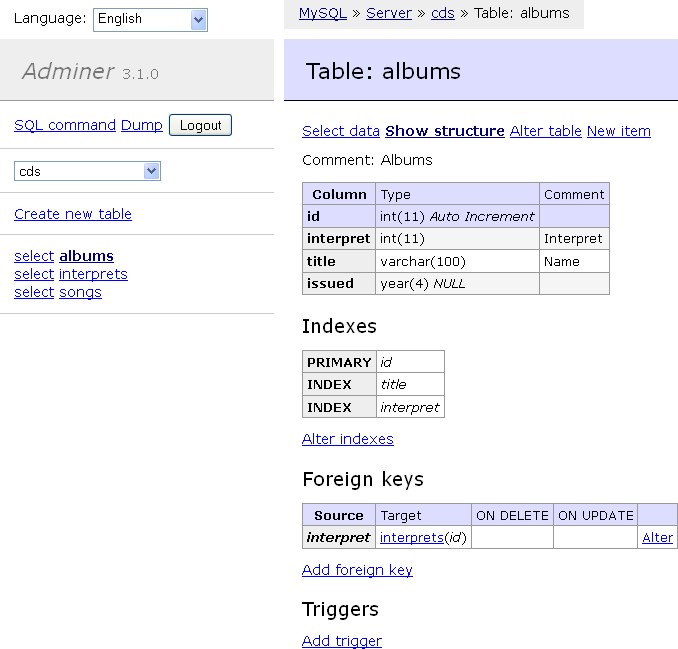Switch to the Alter table tab
Viewport: 678px width, 649px height.
click(546, 131)
